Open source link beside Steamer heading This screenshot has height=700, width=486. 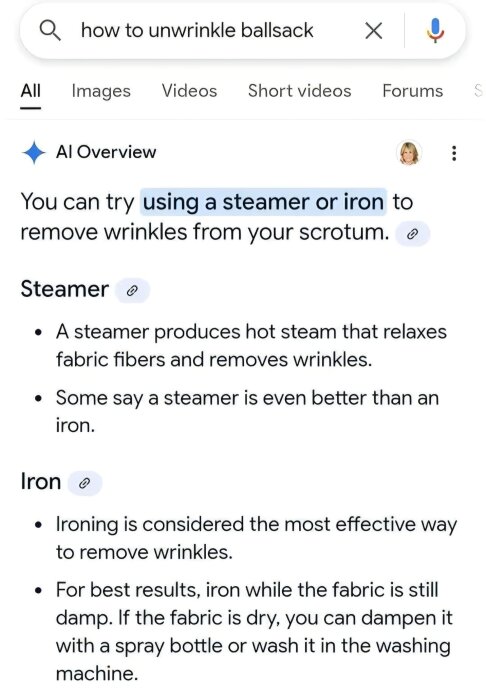(x=132, y=291)
